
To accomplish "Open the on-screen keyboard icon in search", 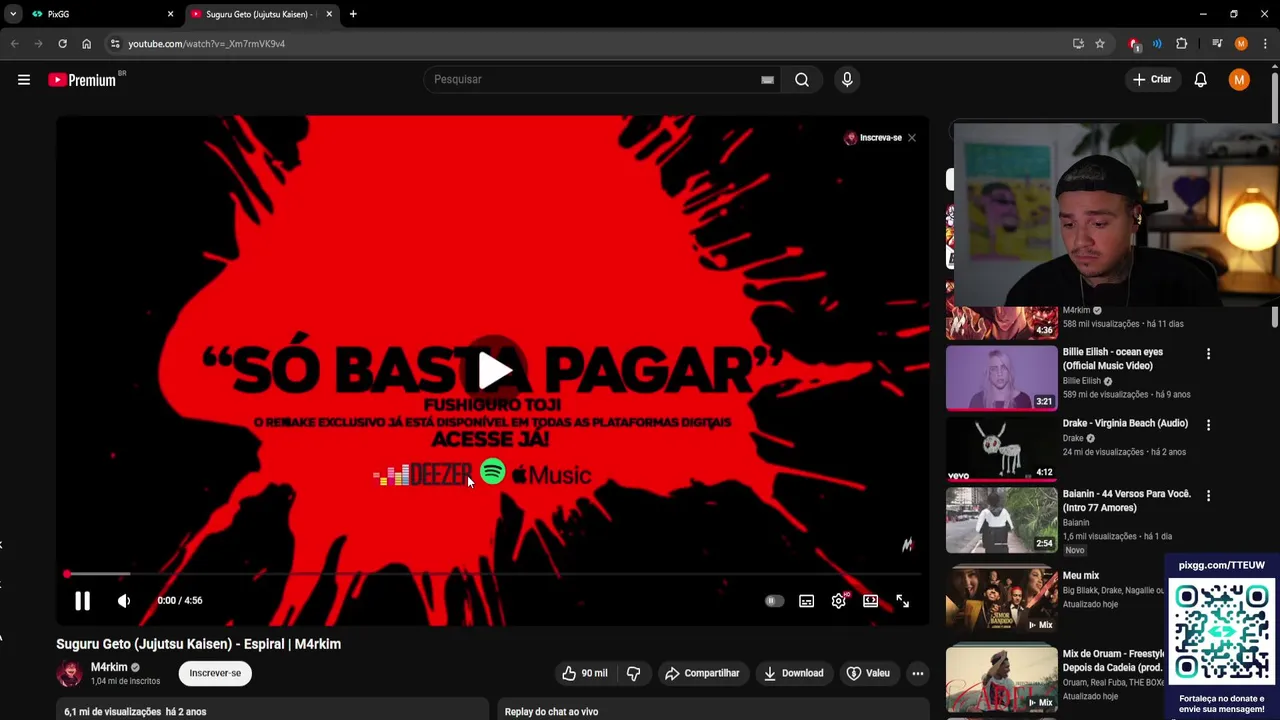I will pos(767,80).
